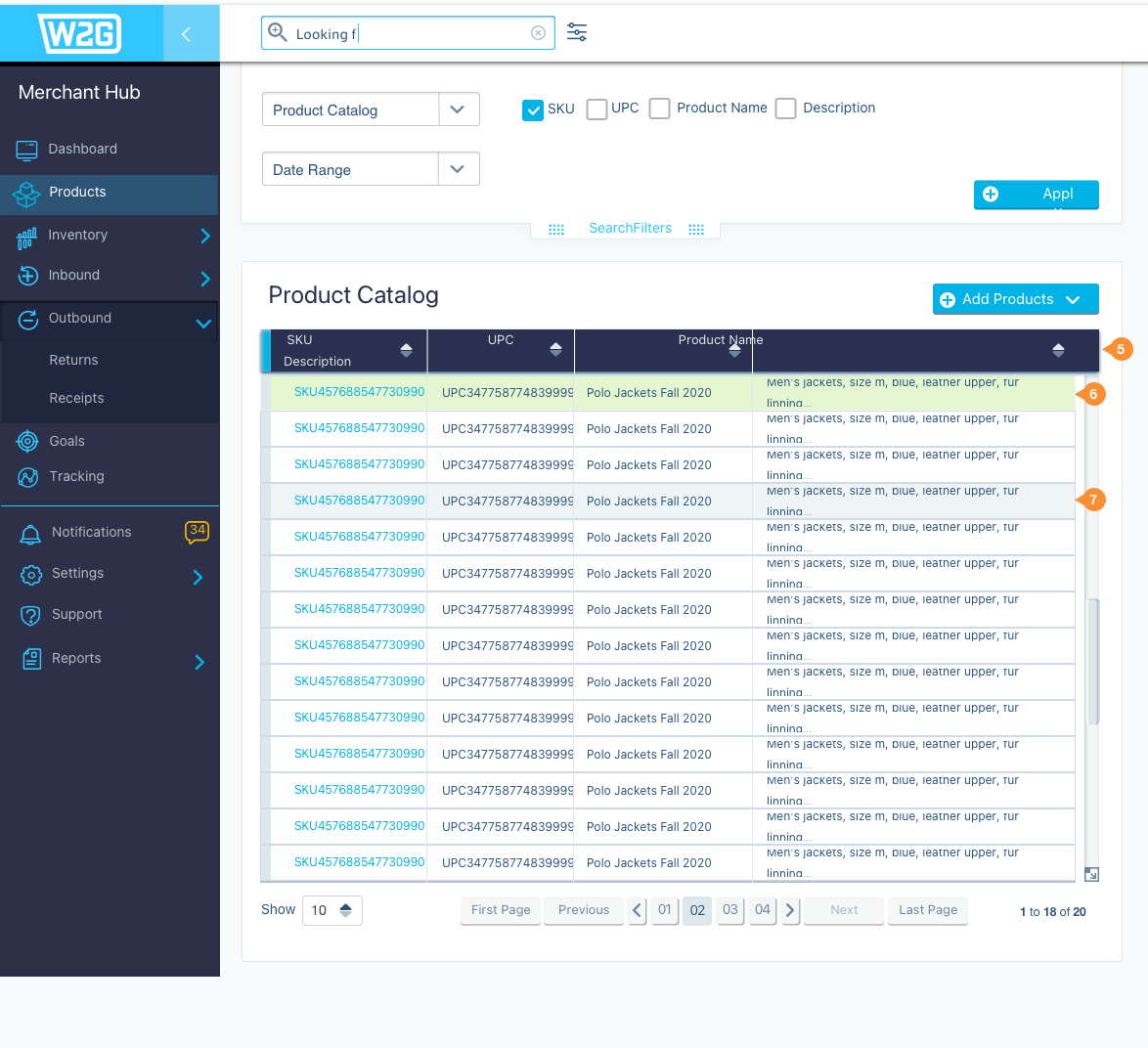Image resolution: width=1148 pixels, height=1048 pixels.
Task: Clear the search field with X icon
Action: [538, 33]
